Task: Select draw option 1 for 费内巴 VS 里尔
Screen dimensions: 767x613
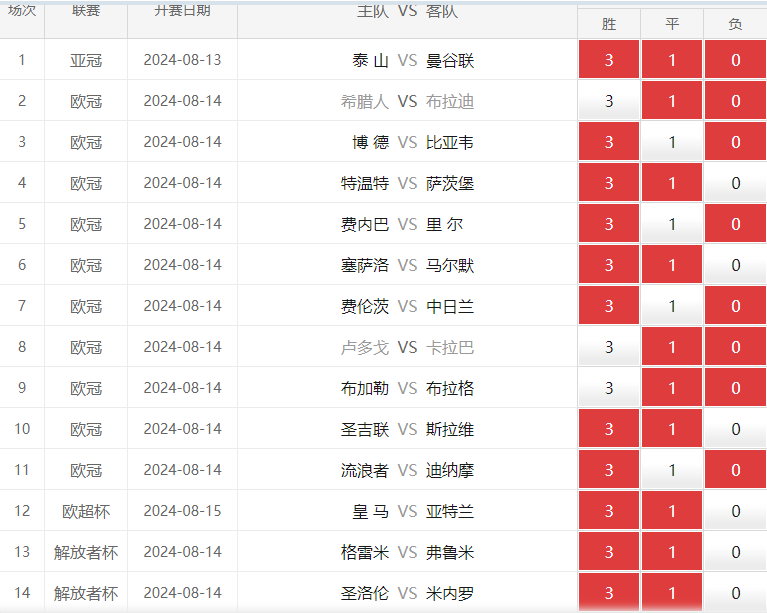Action: coord(672,224)
